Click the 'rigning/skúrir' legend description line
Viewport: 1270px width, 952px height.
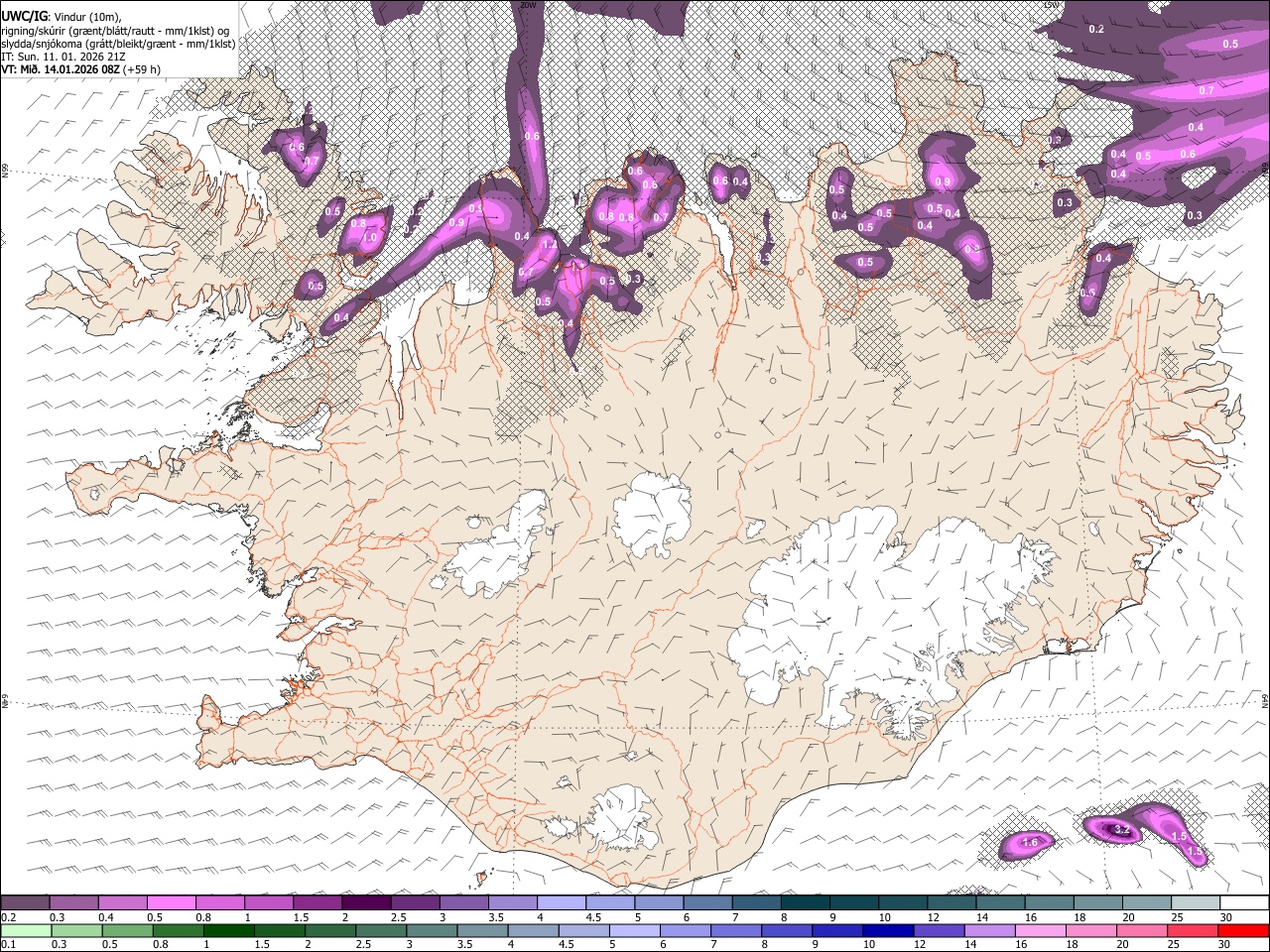coord(117,31)
